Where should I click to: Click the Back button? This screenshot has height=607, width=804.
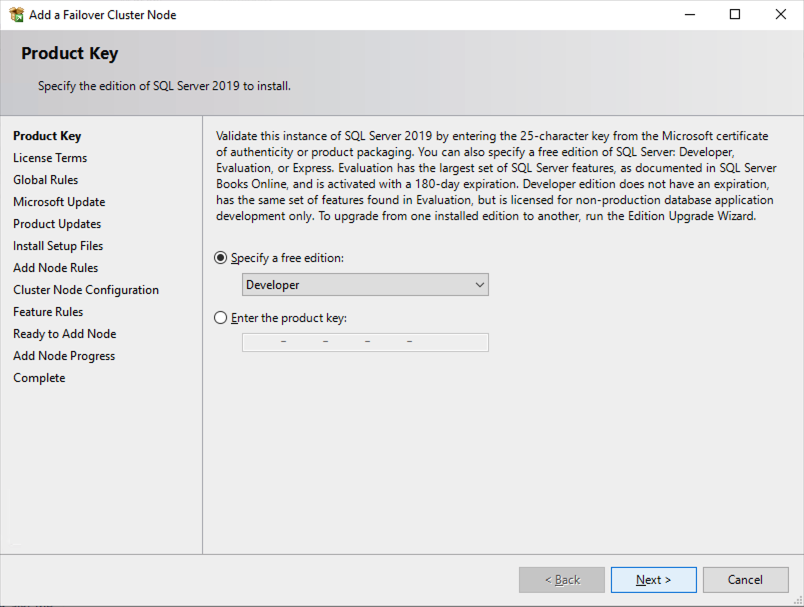pyautogui.click(x=561, y=580)
